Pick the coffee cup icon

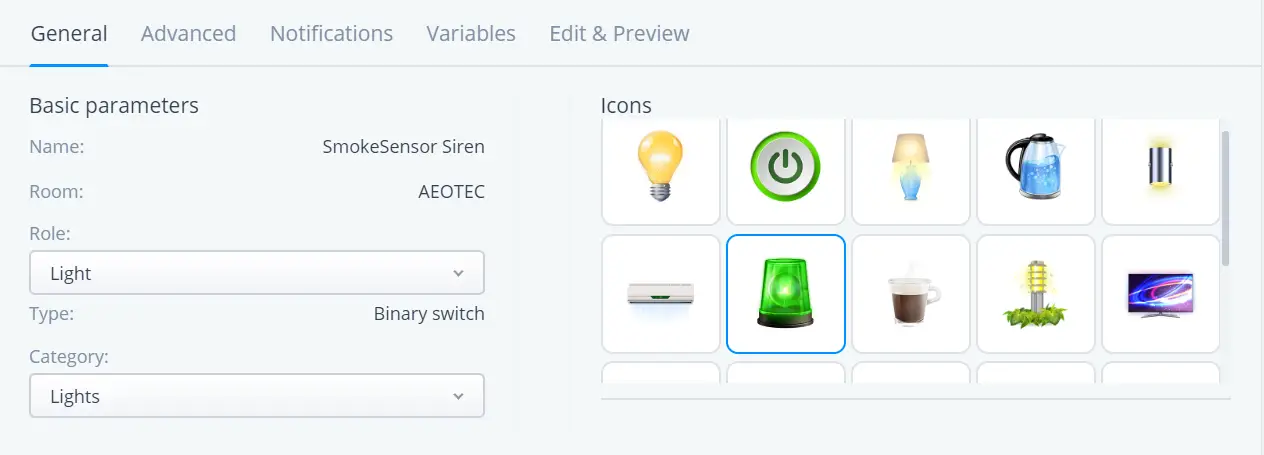pos(911,294)
